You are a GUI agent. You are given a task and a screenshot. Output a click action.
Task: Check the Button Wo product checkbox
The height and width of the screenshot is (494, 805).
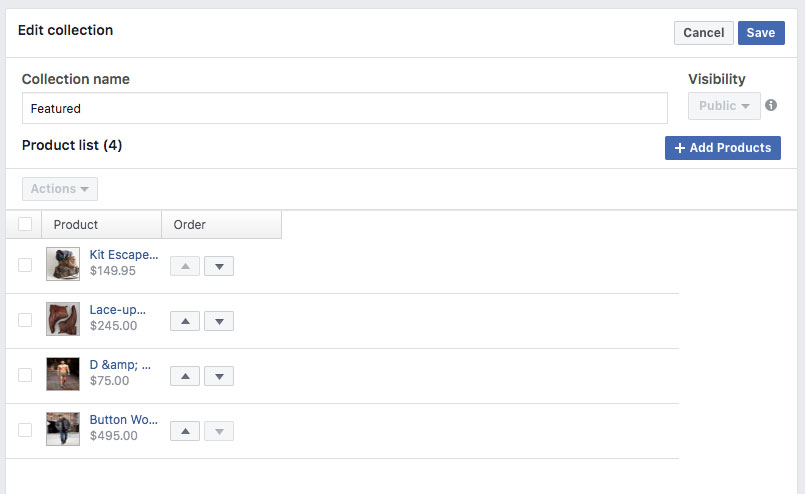[x=25, y=430]
